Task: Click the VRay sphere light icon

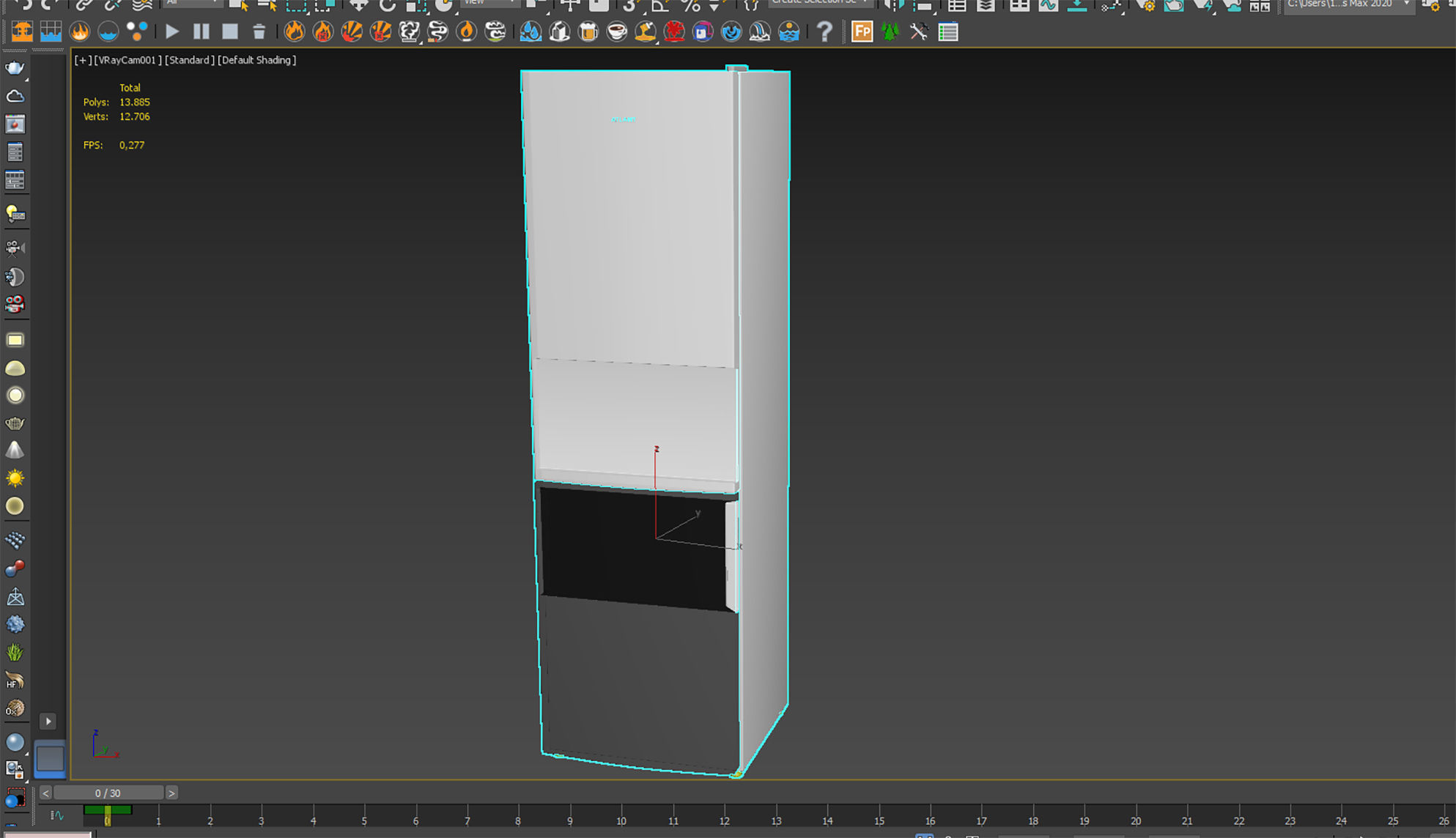Action: click(x=15, y=396)
